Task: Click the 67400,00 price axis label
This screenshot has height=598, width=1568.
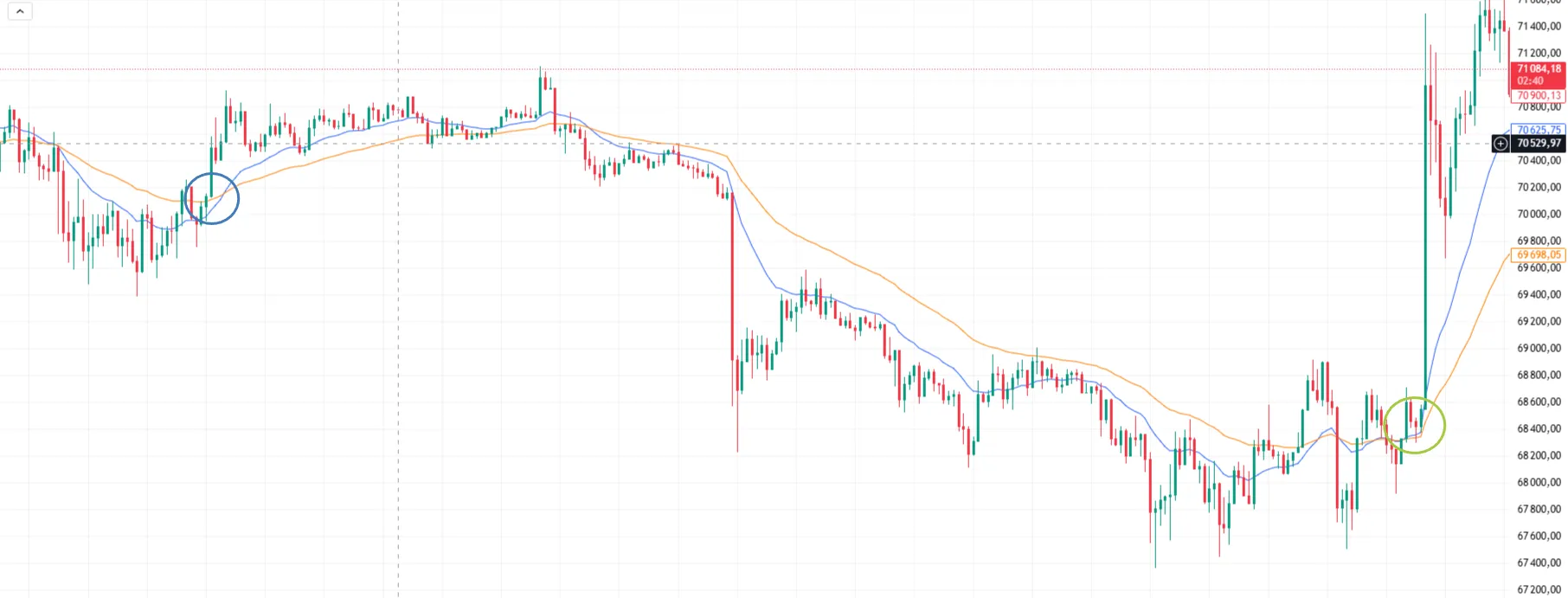Action: pyautogui.click(x=1539, y=563)
